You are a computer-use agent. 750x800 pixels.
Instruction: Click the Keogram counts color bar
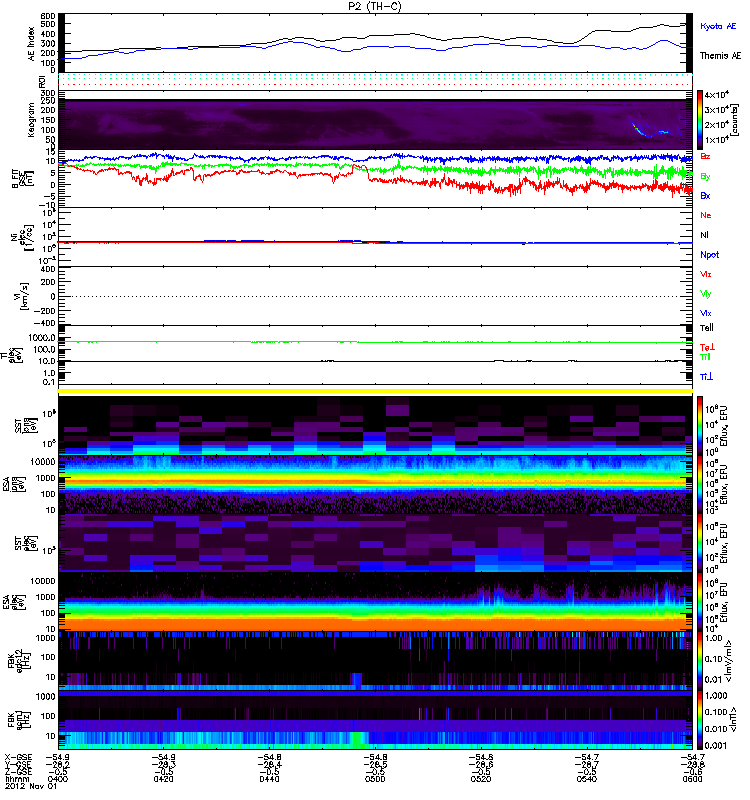[700, 120]
